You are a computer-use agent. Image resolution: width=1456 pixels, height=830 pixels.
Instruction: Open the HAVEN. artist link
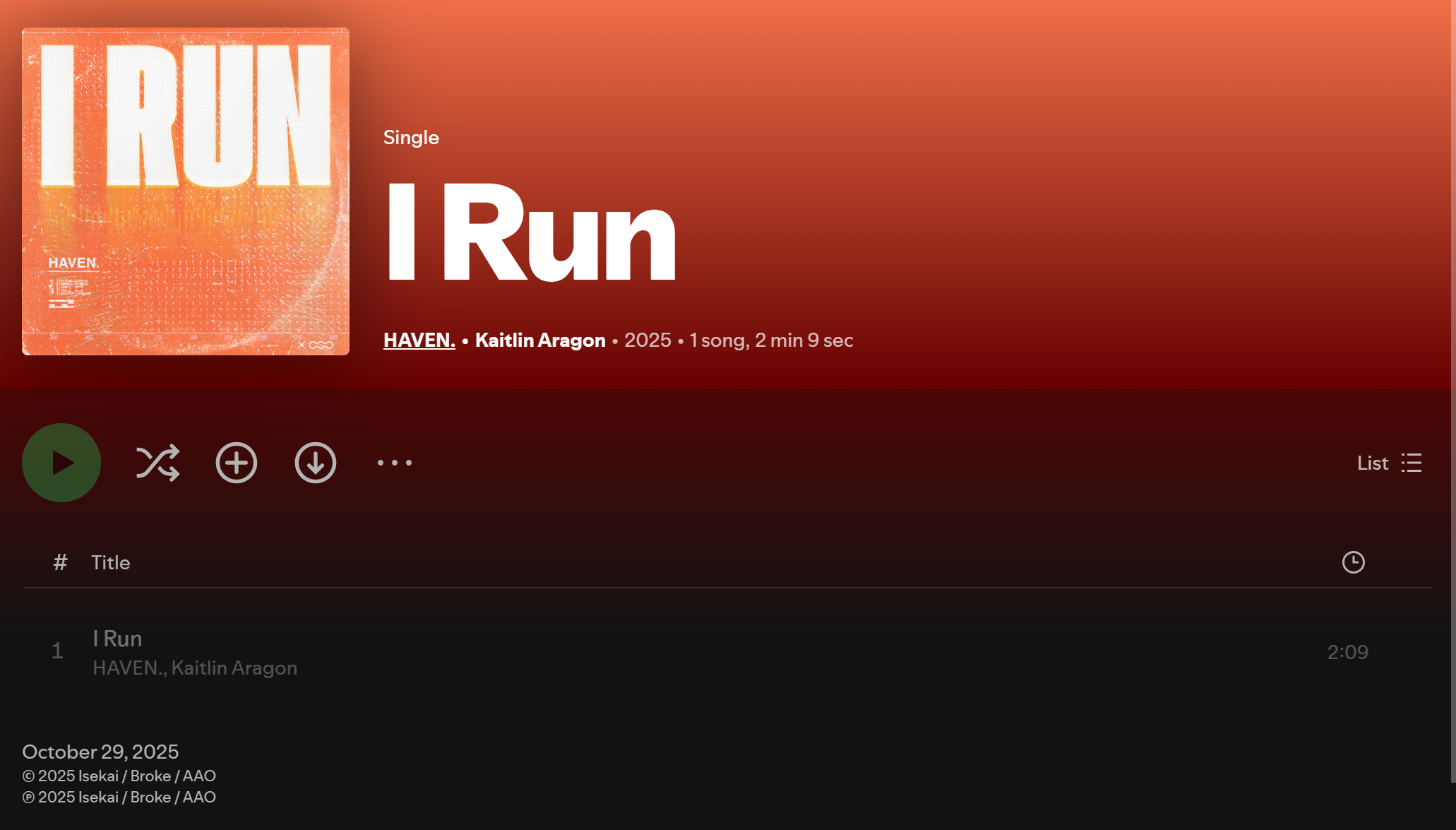coord(419,340)
